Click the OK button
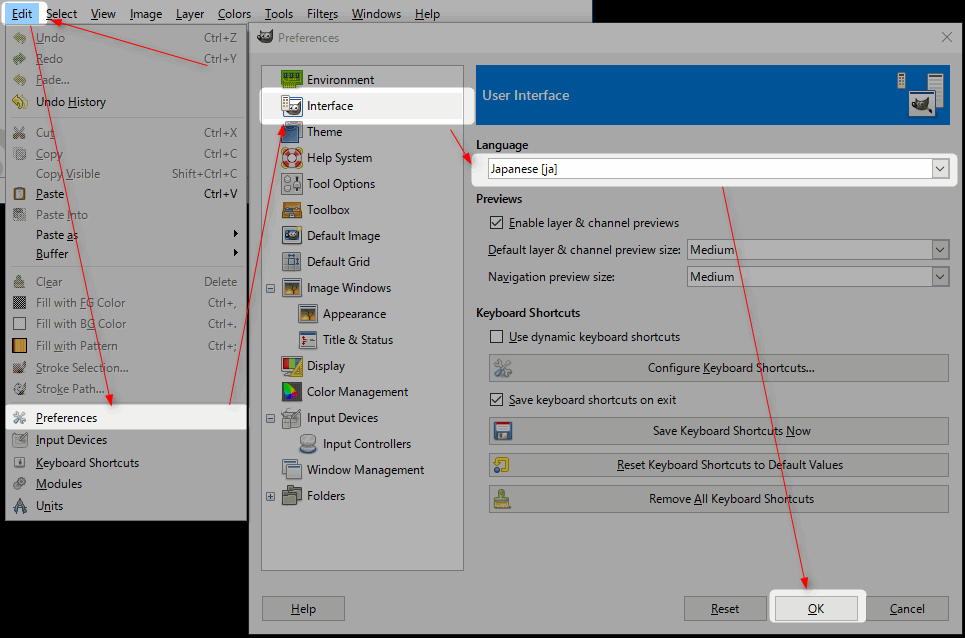965x638 pixels. [x=816, y=608]
